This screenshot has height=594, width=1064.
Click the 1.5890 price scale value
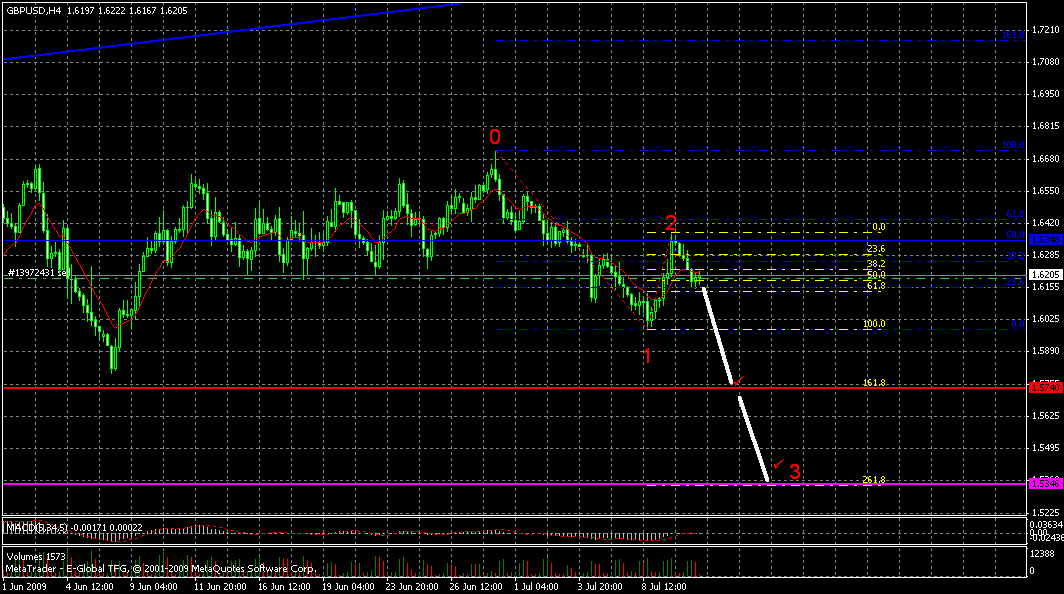coord(1046,351)
